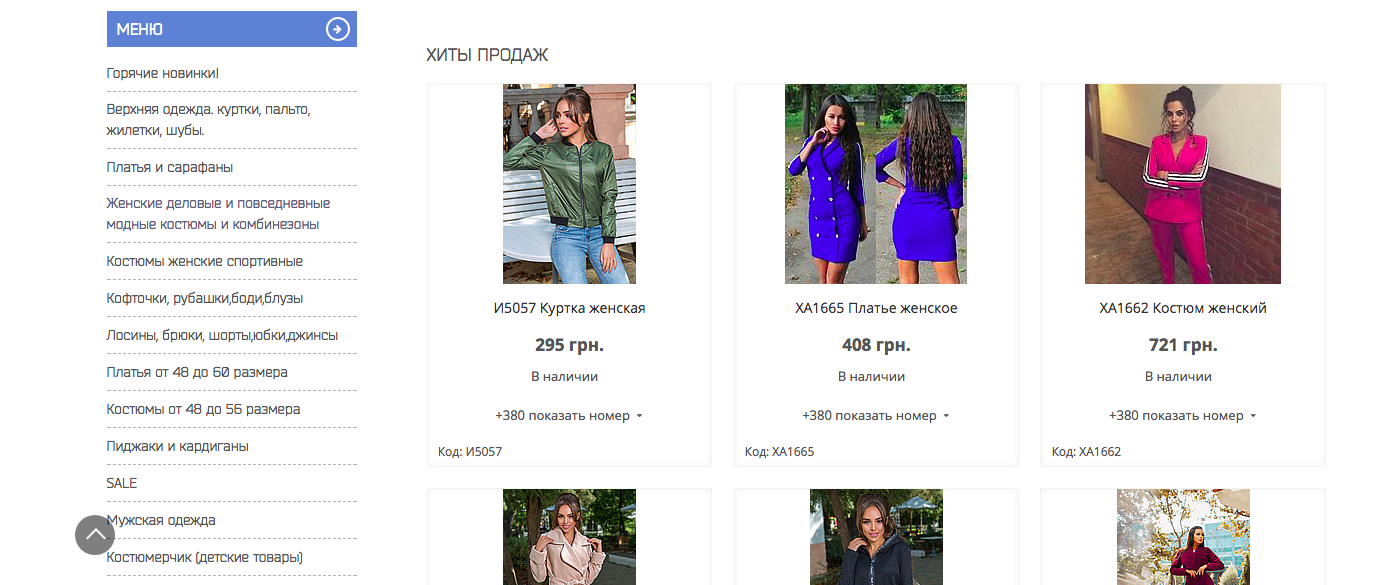Click the green jacket product photo

pyautogui.click(x=569, y=184)
